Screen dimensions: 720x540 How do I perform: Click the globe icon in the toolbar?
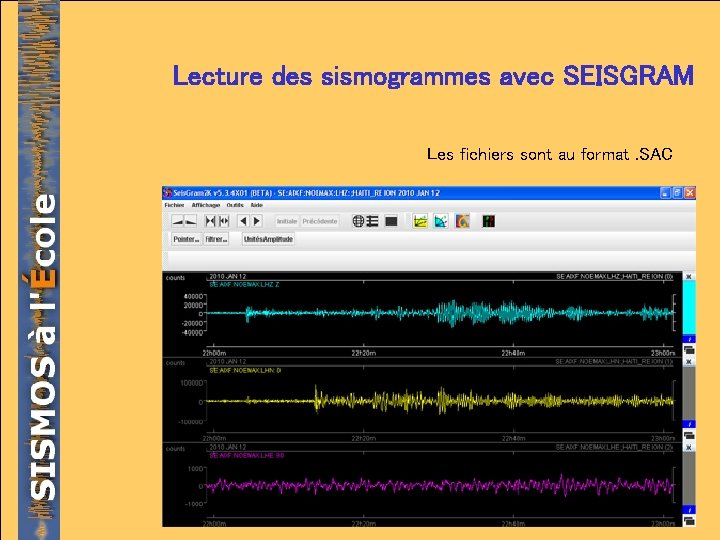[358, 221]
